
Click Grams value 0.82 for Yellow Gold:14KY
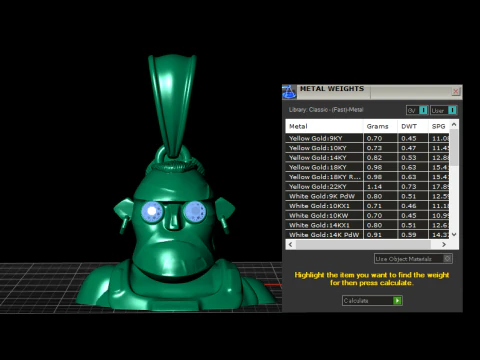374,158
